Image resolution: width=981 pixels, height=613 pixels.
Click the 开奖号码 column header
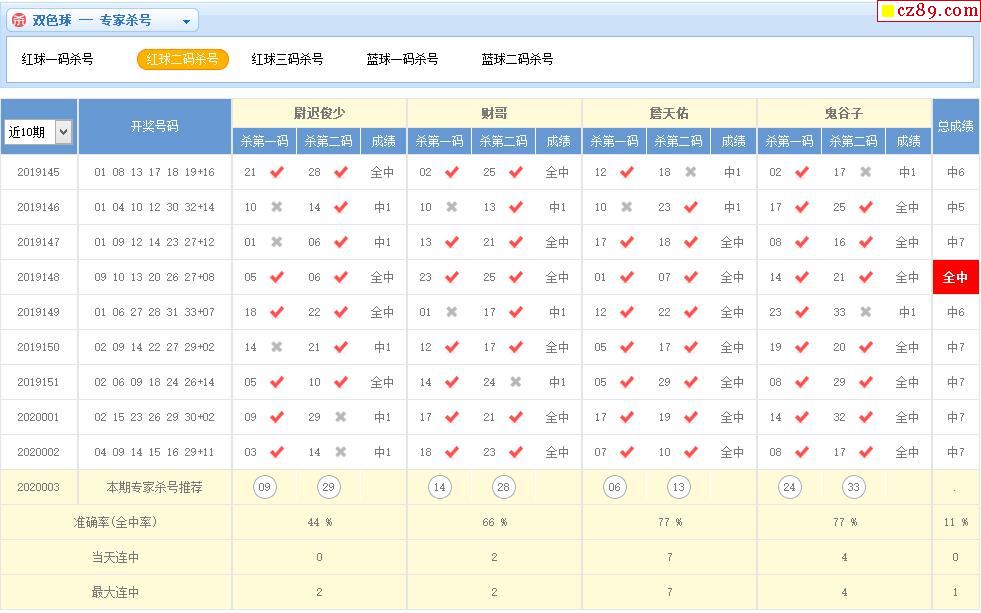point(155,126)
